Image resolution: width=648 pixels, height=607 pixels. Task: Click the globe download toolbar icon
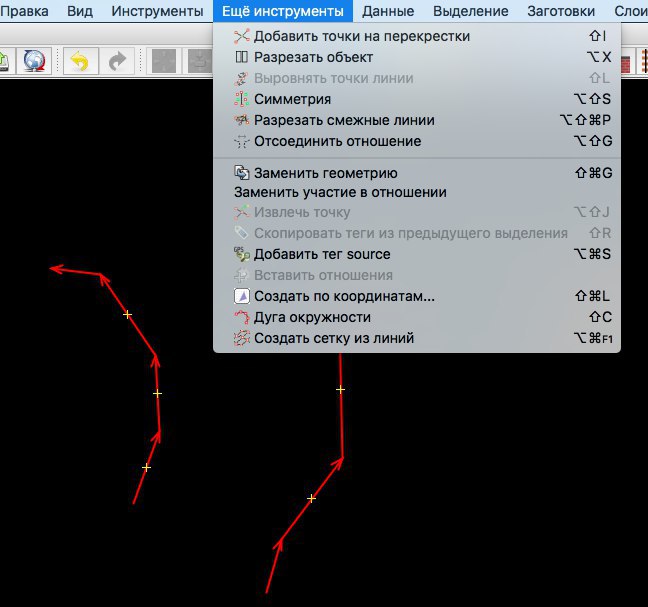click(34, 61)
